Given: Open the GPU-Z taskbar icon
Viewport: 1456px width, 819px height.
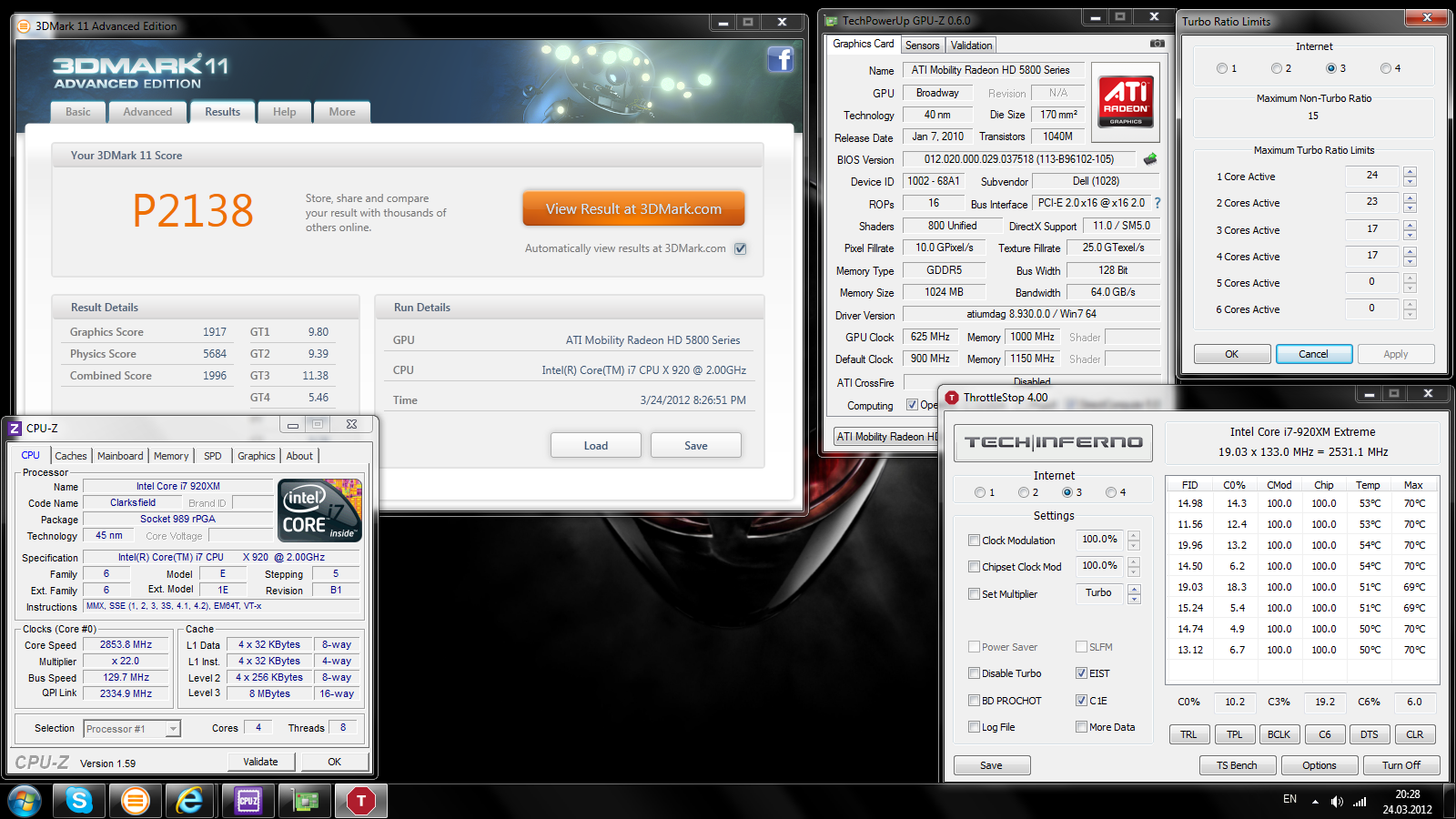Looking at the screenshot, I should tap(305, 801).
